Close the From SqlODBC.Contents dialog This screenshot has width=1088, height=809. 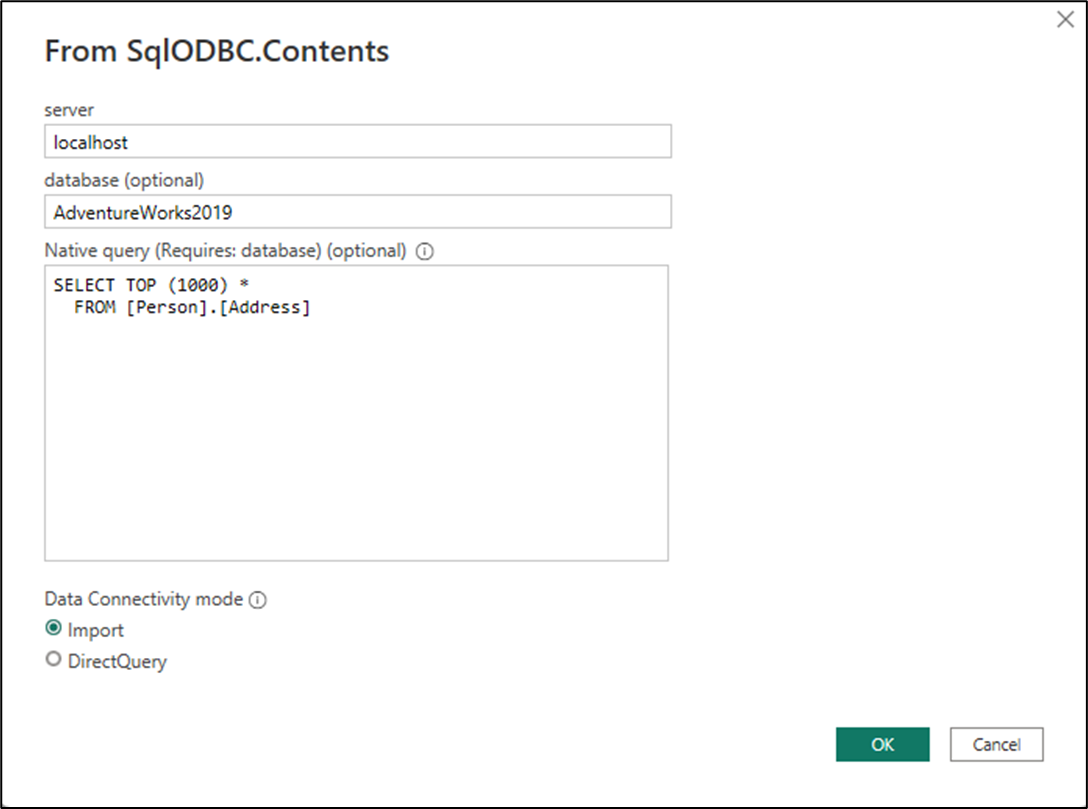(1065, 19)
